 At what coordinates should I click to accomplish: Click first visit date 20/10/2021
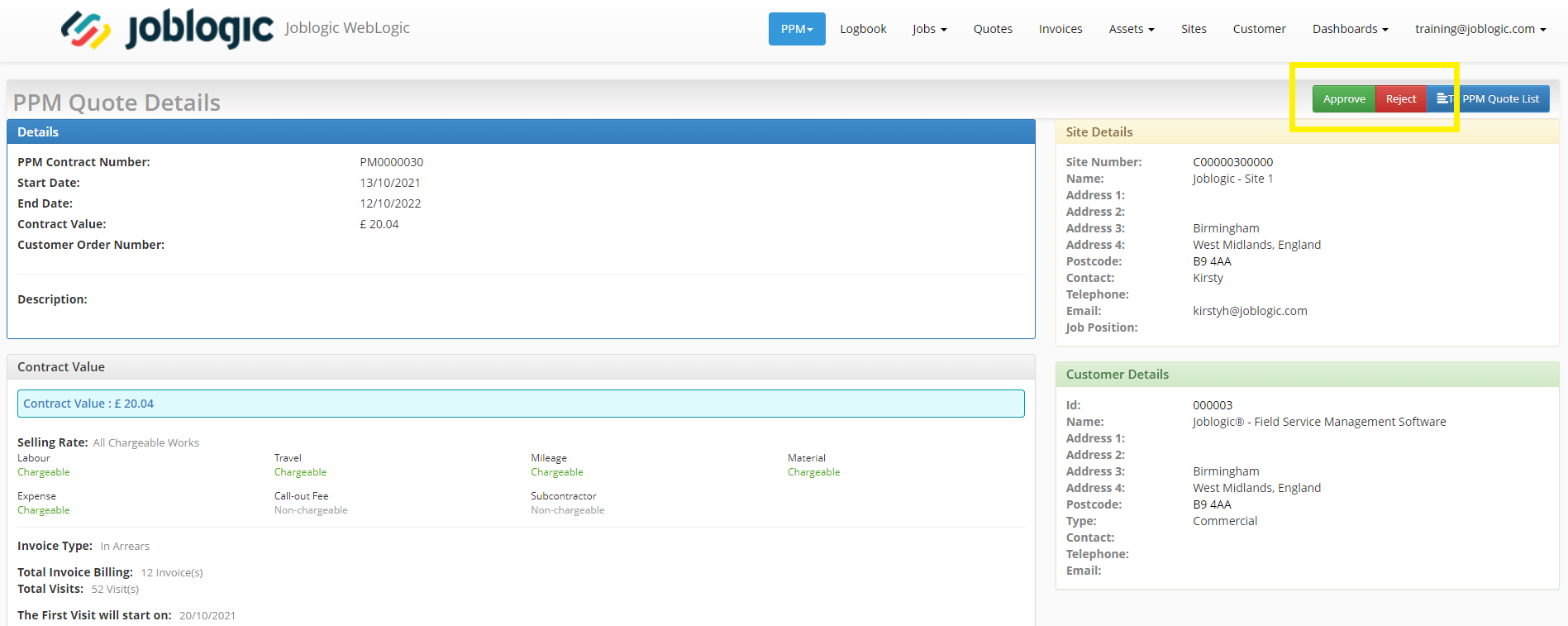pos(207,616)
